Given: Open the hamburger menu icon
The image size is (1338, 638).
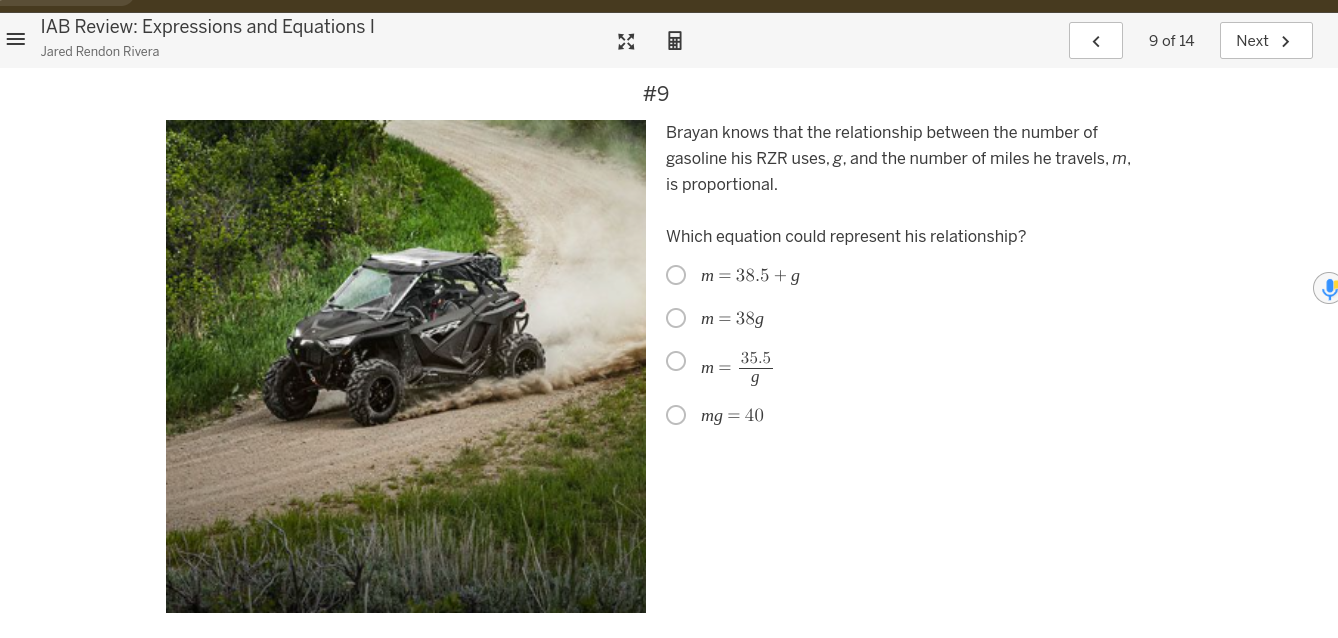Looking at the screenshot, I should pyautogui.click(x=15, y=40).
